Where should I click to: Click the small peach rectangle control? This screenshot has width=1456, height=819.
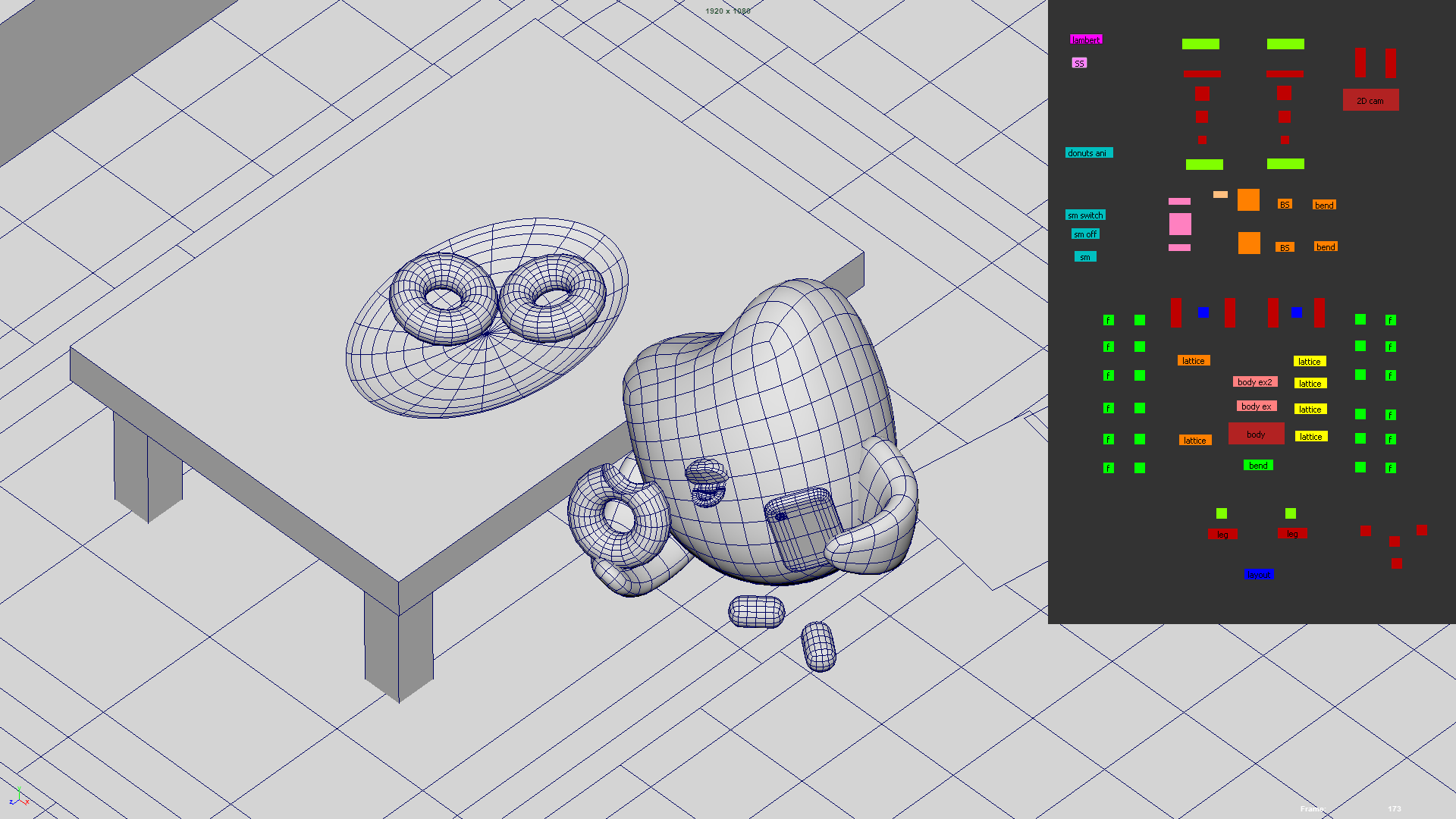[x=1220, y=195]
